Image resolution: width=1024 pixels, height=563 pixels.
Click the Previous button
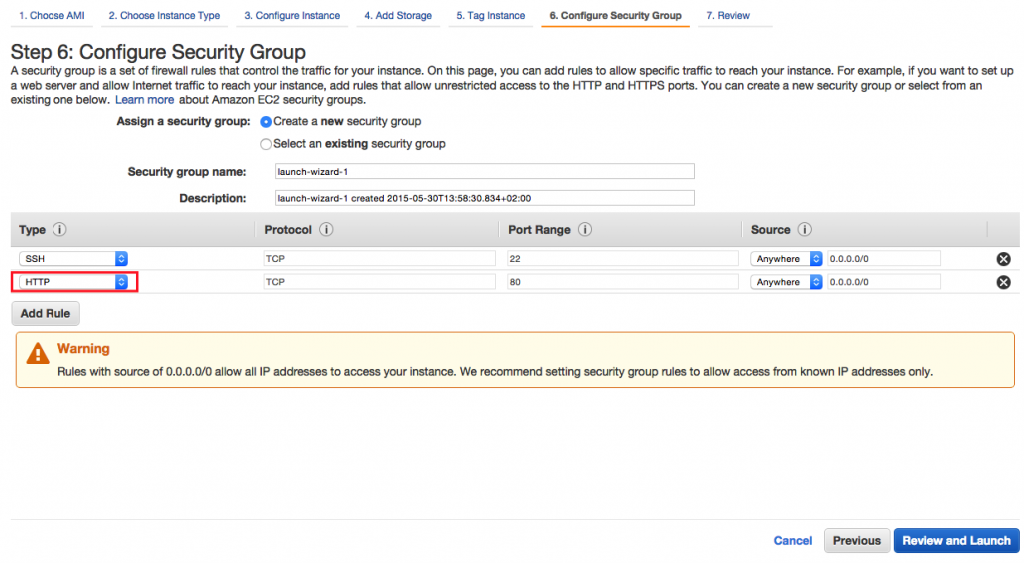click(856, 541)
